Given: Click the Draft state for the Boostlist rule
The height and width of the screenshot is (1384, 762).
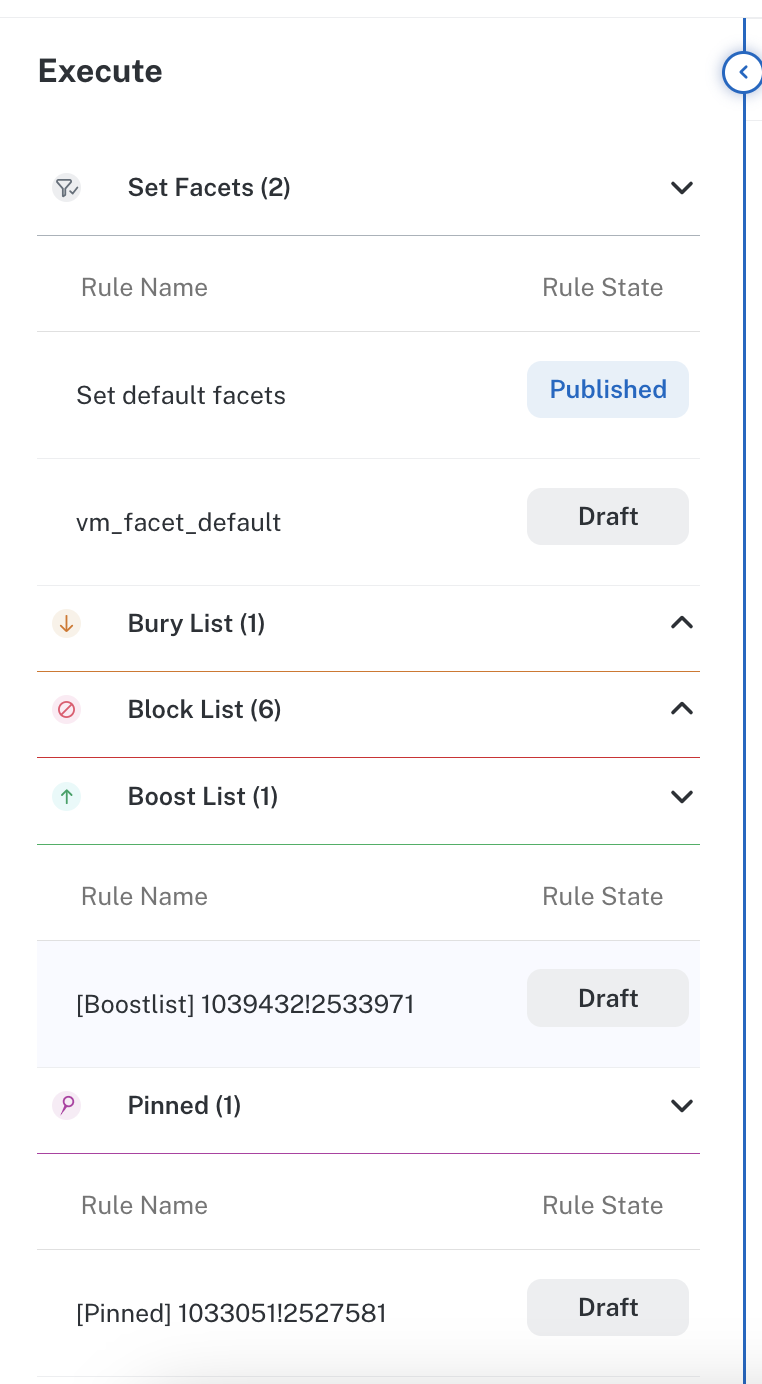Looking at the screenshot, I should point(608,998).
